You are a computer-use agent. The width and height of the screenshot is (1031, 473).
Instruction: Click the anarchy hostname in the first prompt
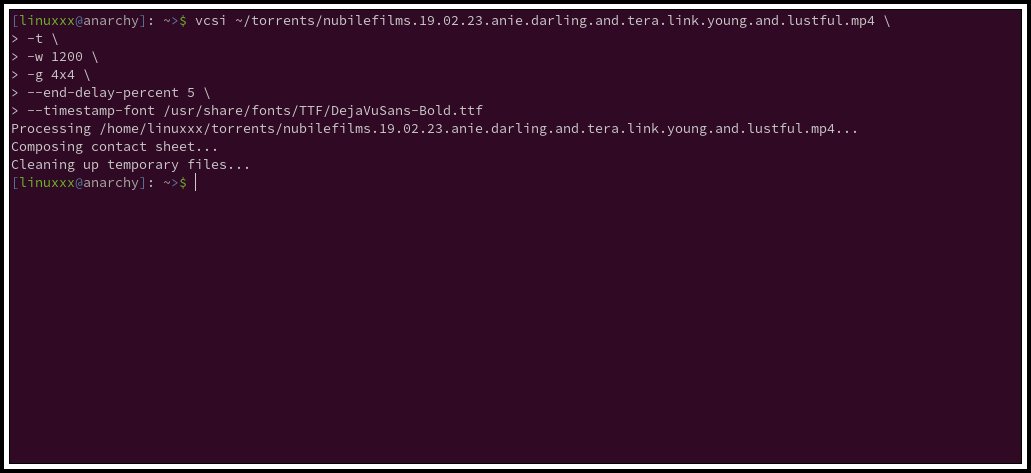coord(110,20)
